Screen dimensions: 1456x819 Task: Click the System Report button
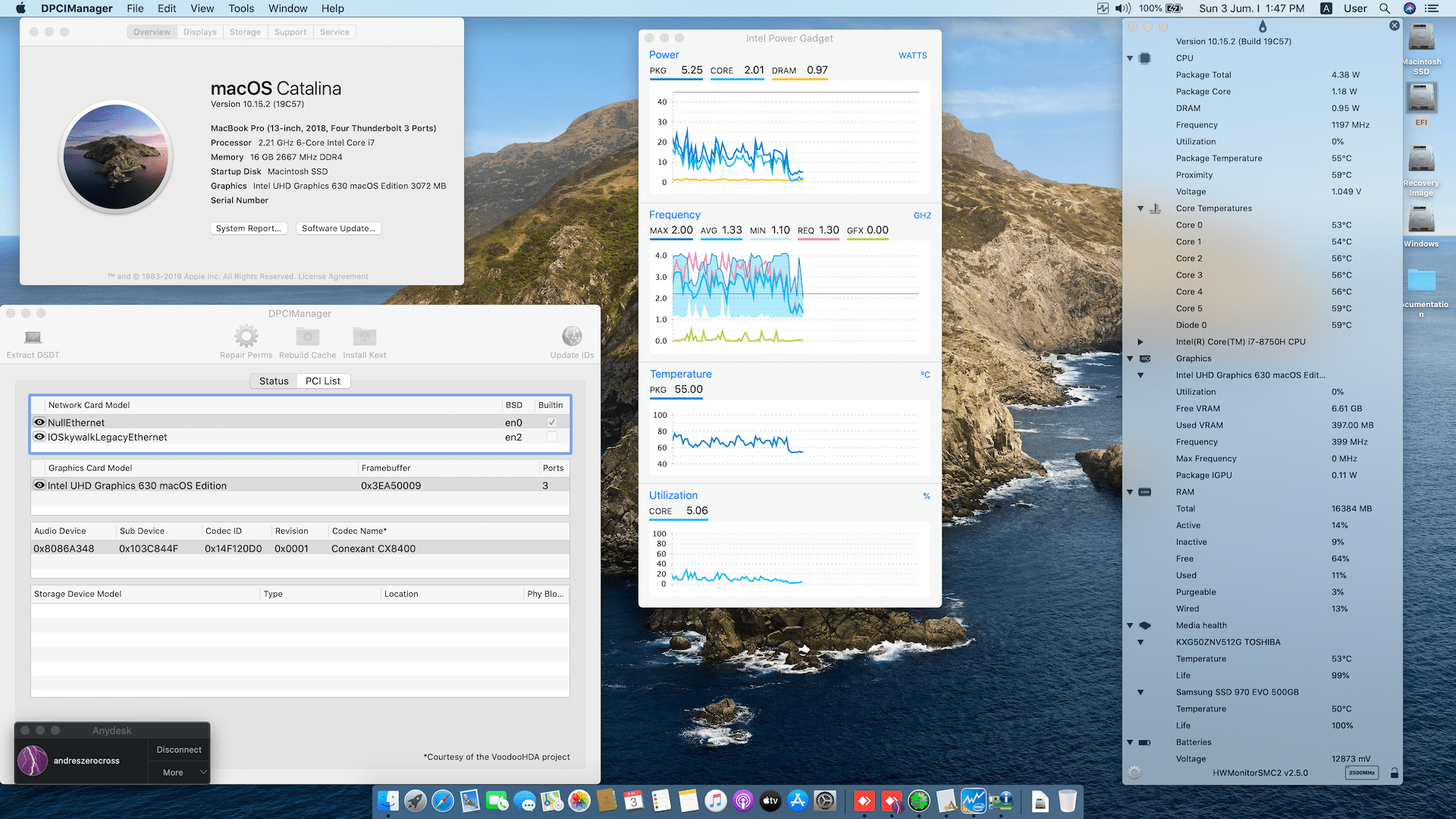248,228
